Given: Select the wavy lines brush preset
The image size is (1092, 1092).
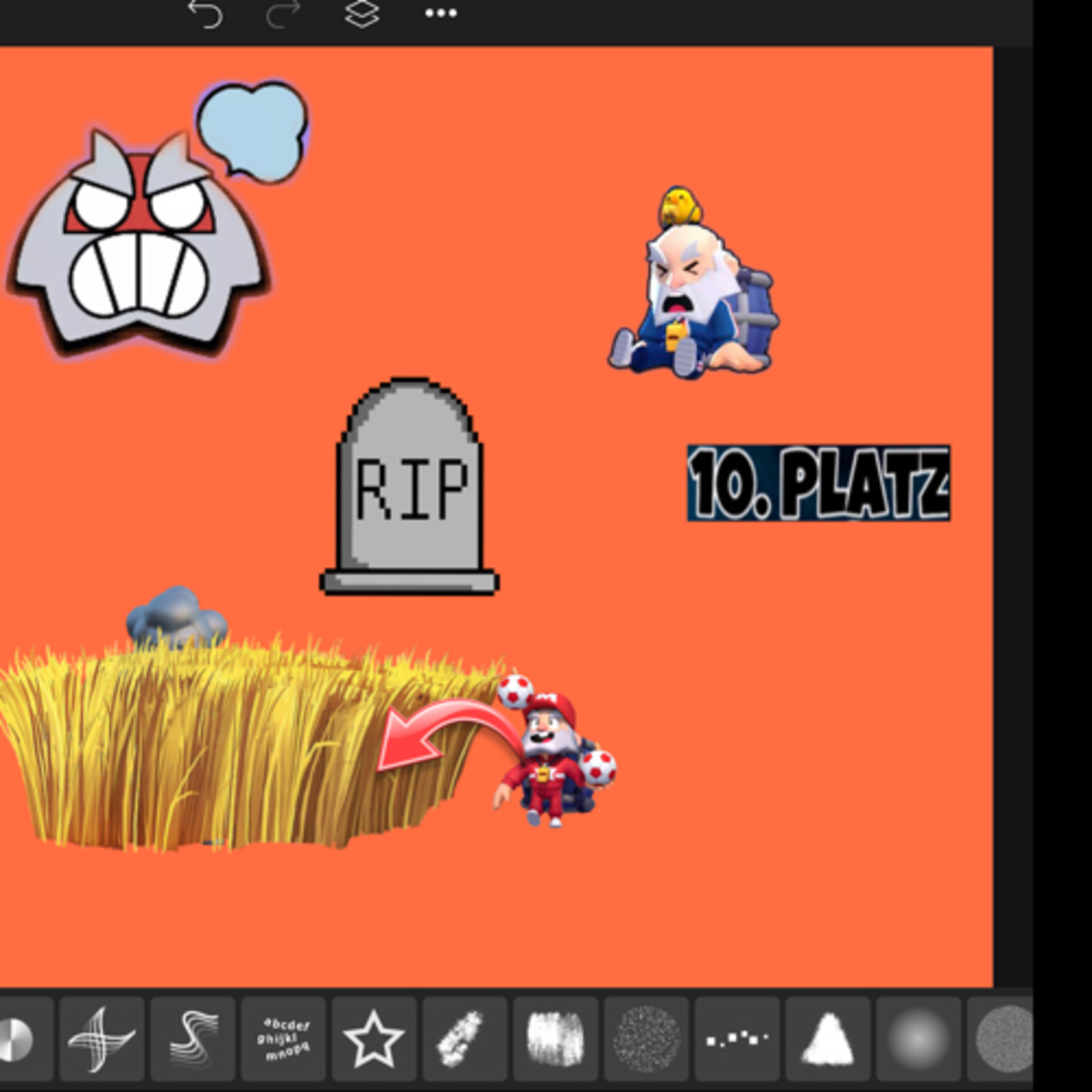Looking at the screenshot, I should 193,1039.
